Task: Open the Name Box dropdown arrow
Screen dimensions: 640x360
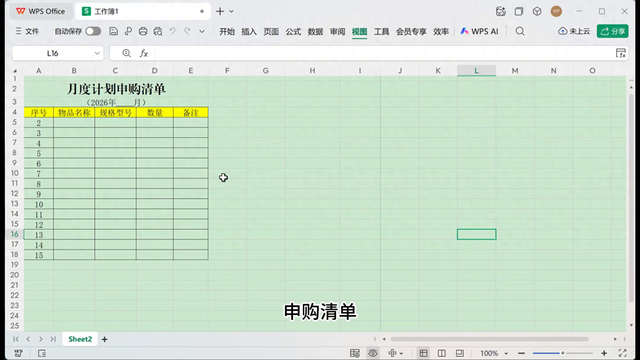Action: pyautogui.click(x=97, y=53)
